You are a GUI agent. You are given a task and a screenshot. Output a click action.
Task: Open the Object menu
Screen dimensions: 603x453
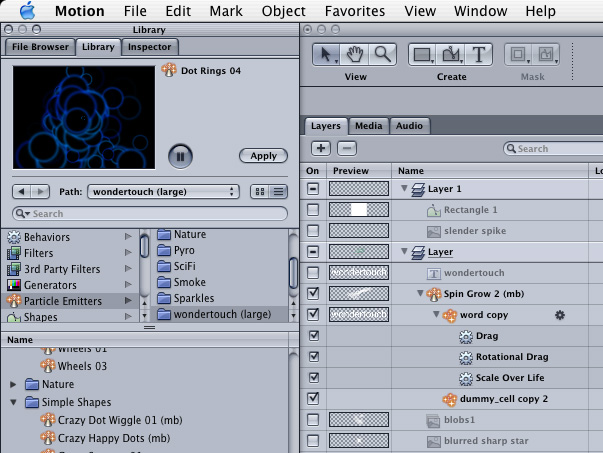[x=283, y=11]
